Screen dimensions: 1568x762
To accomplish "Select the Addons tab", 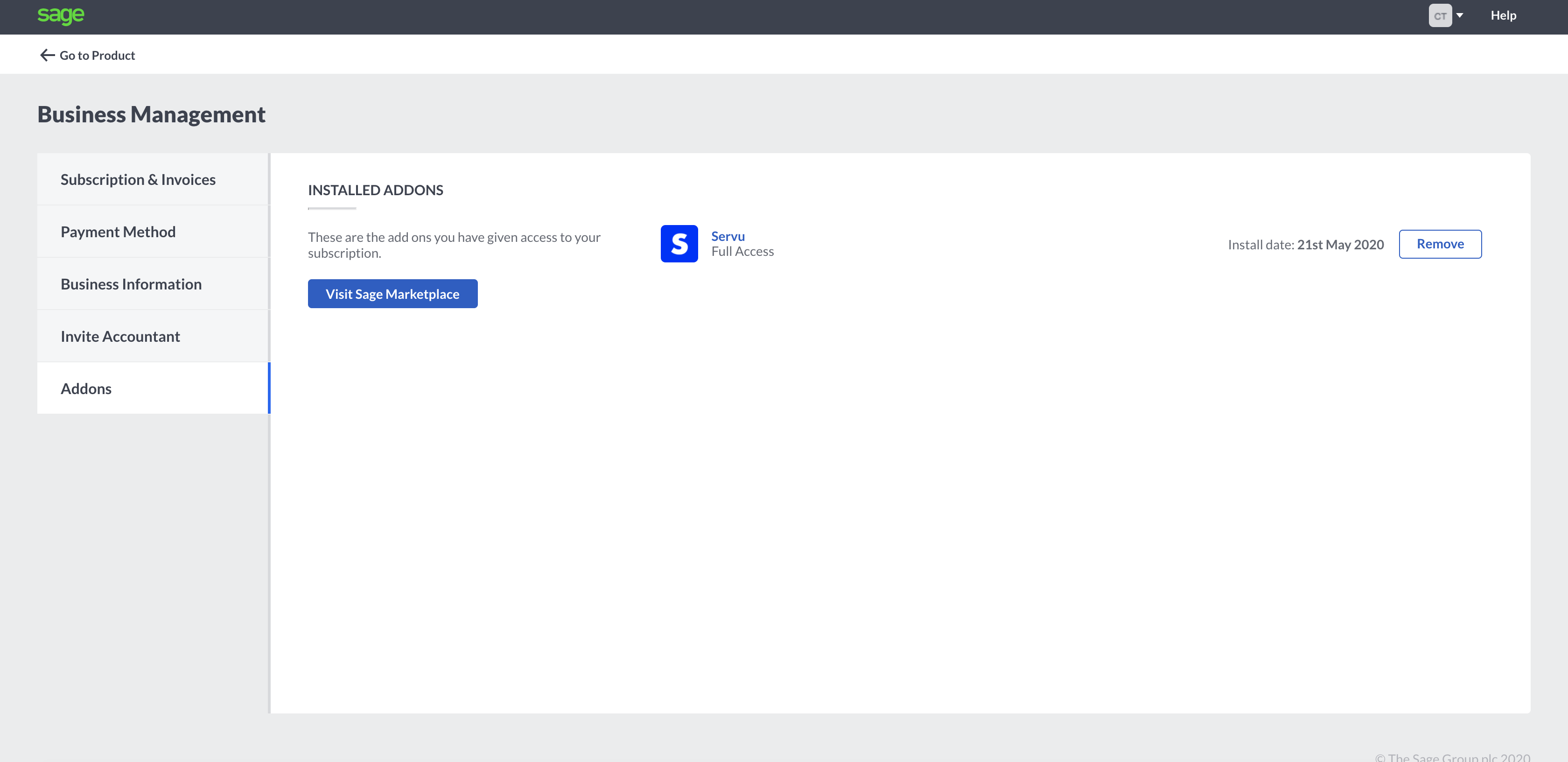I will (153, 388).
